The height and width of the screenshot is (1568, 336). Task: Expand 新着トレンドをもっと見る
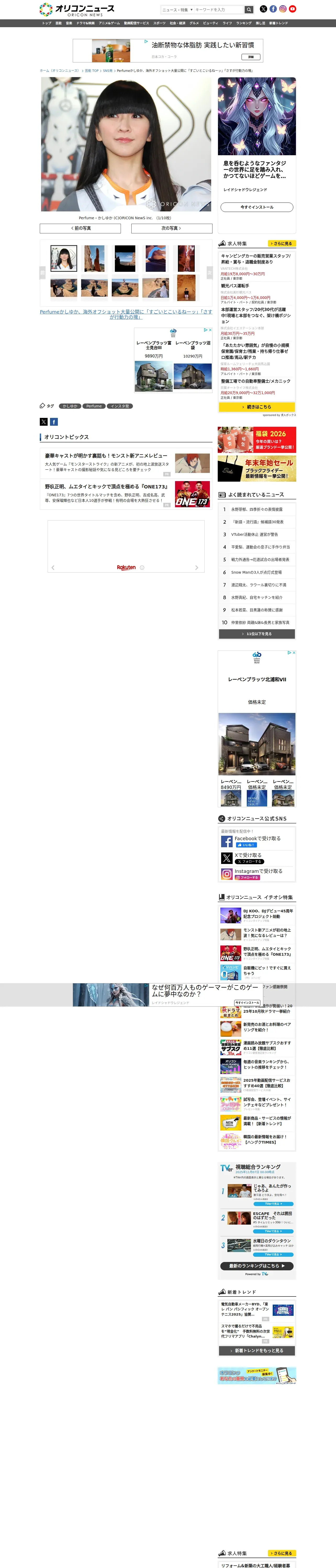click(x=257, y=1350)
